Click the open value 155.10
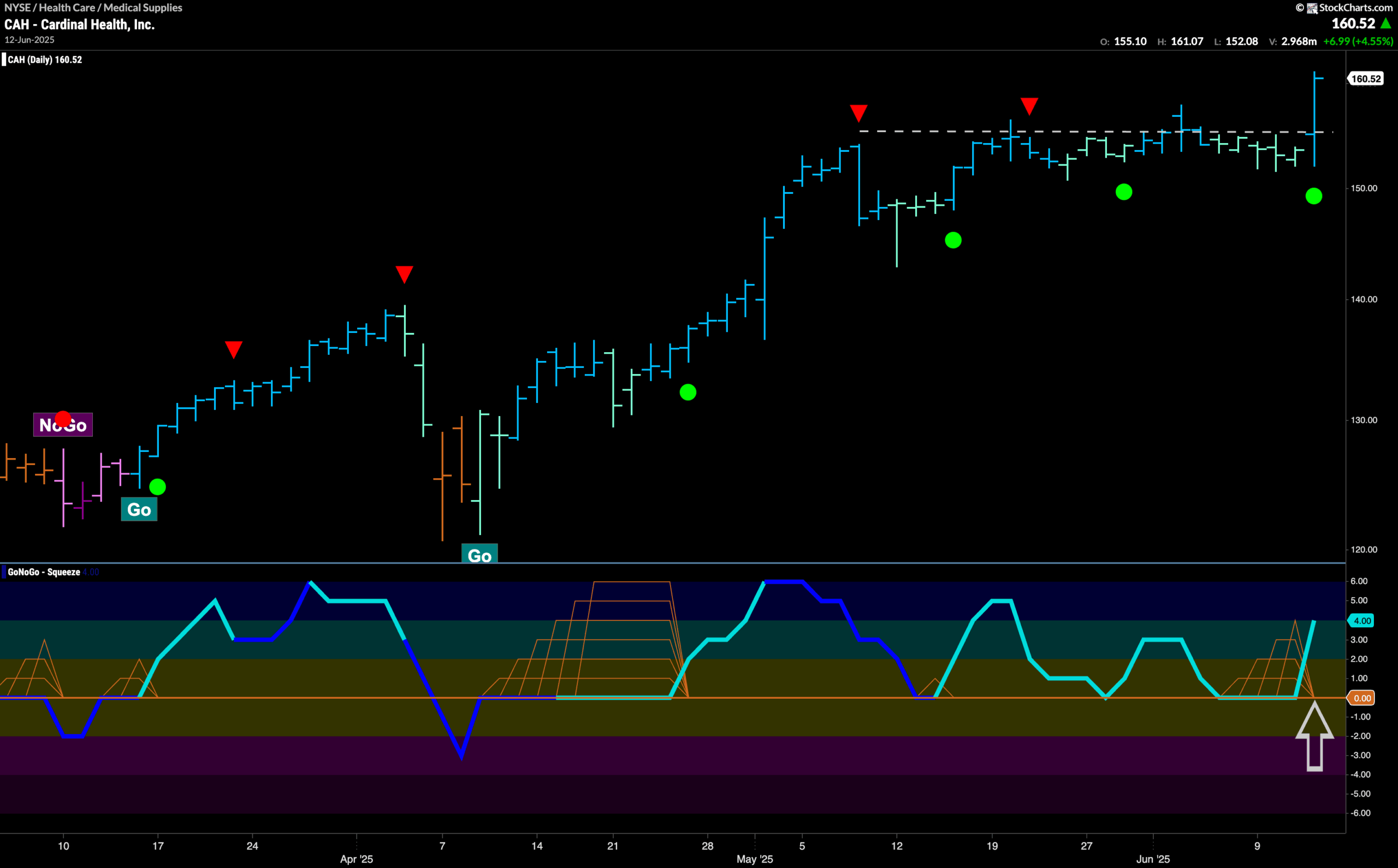The height and width of the screenshot is (868, 1398). tap(1130, 41)
